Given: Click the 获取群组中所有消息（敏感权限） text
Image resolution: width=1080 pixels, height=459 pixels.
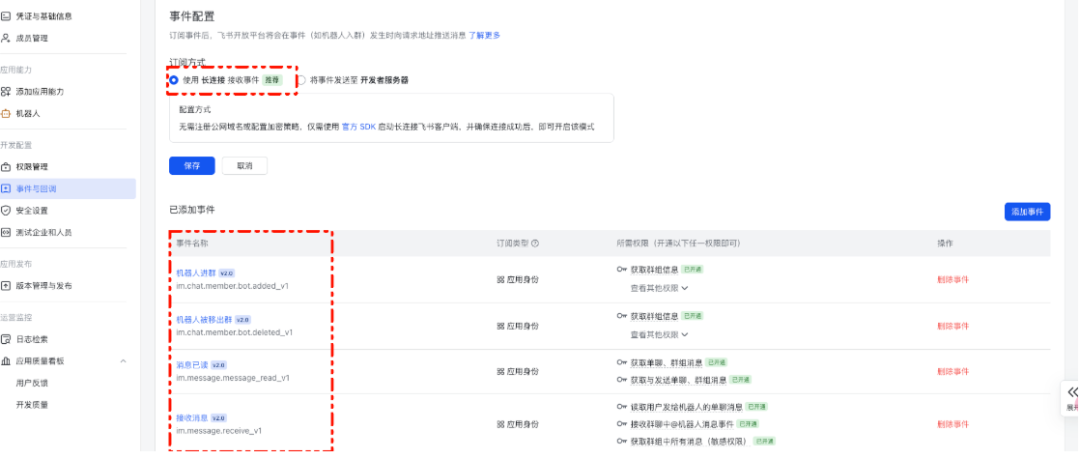Looking at the screenshot, I should (x=689, y=441).
